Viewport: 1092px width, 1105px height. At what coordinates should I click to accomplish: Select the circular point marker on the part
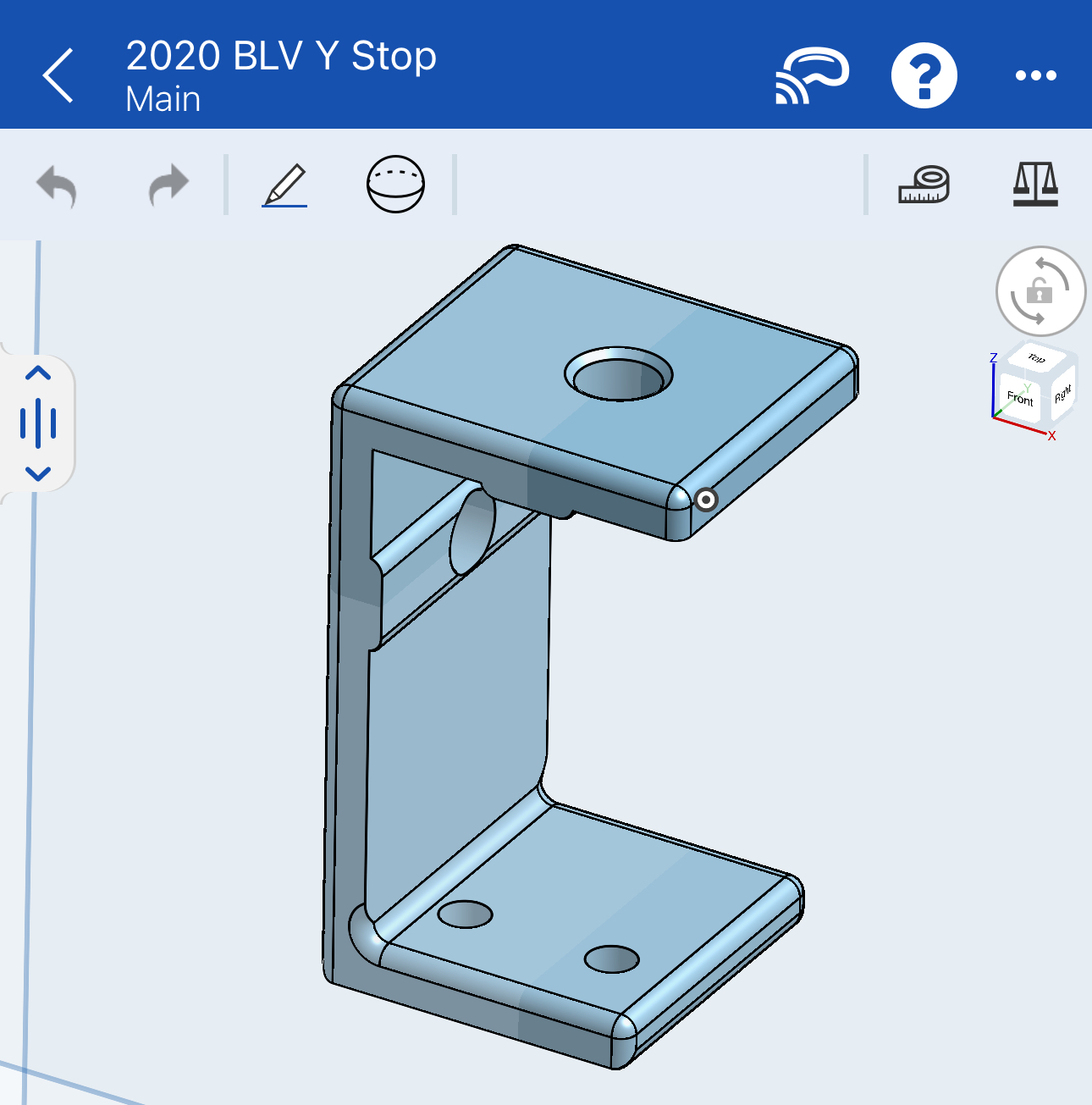pyautogui.click(x=706, y=500)
